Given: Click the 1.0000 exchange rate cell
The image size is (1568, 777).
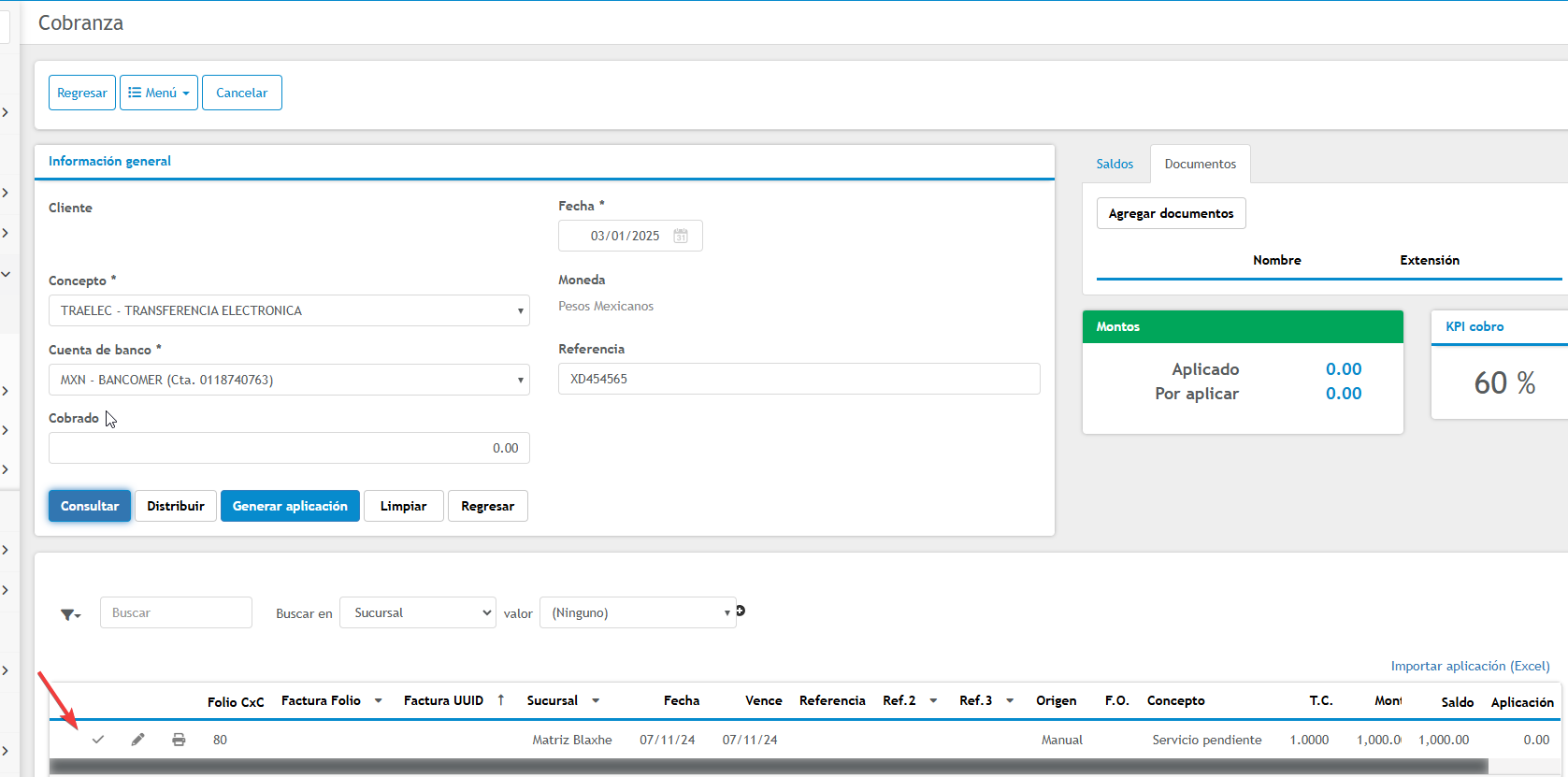Looking at the screenshot, I should (1309, 740).
